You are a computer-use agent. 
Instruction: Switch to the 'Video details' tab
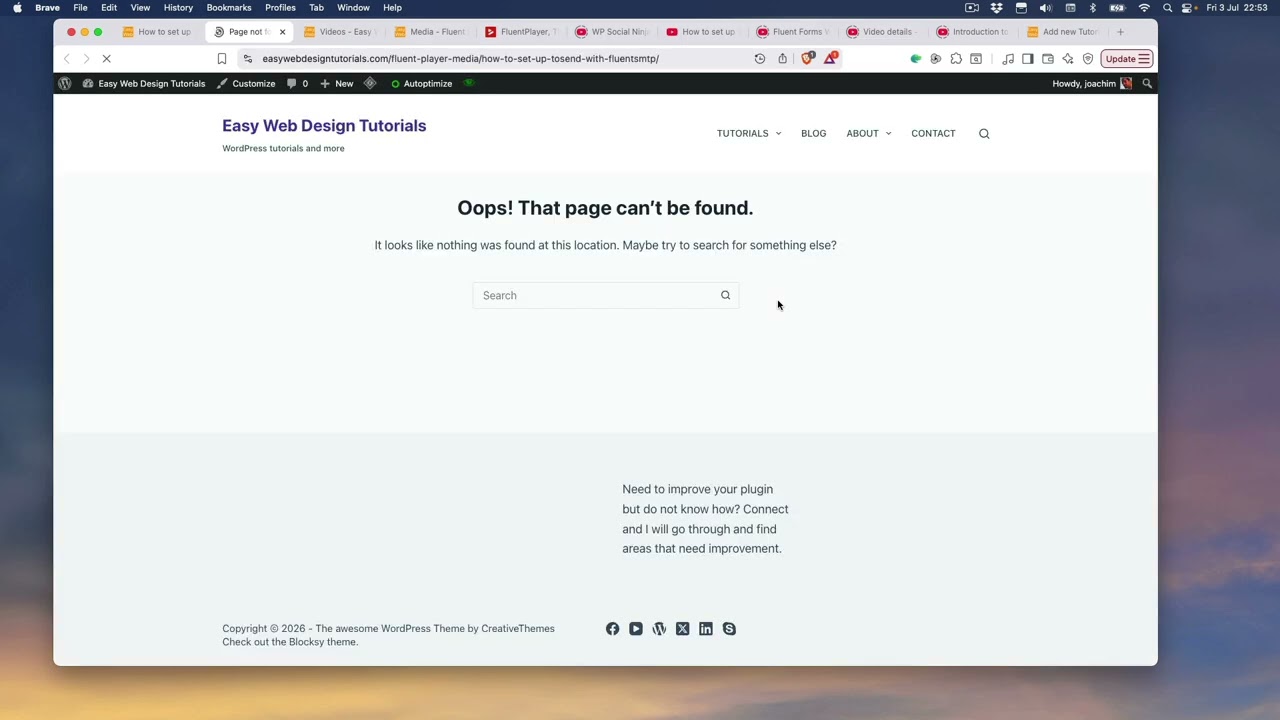(884, 32)
